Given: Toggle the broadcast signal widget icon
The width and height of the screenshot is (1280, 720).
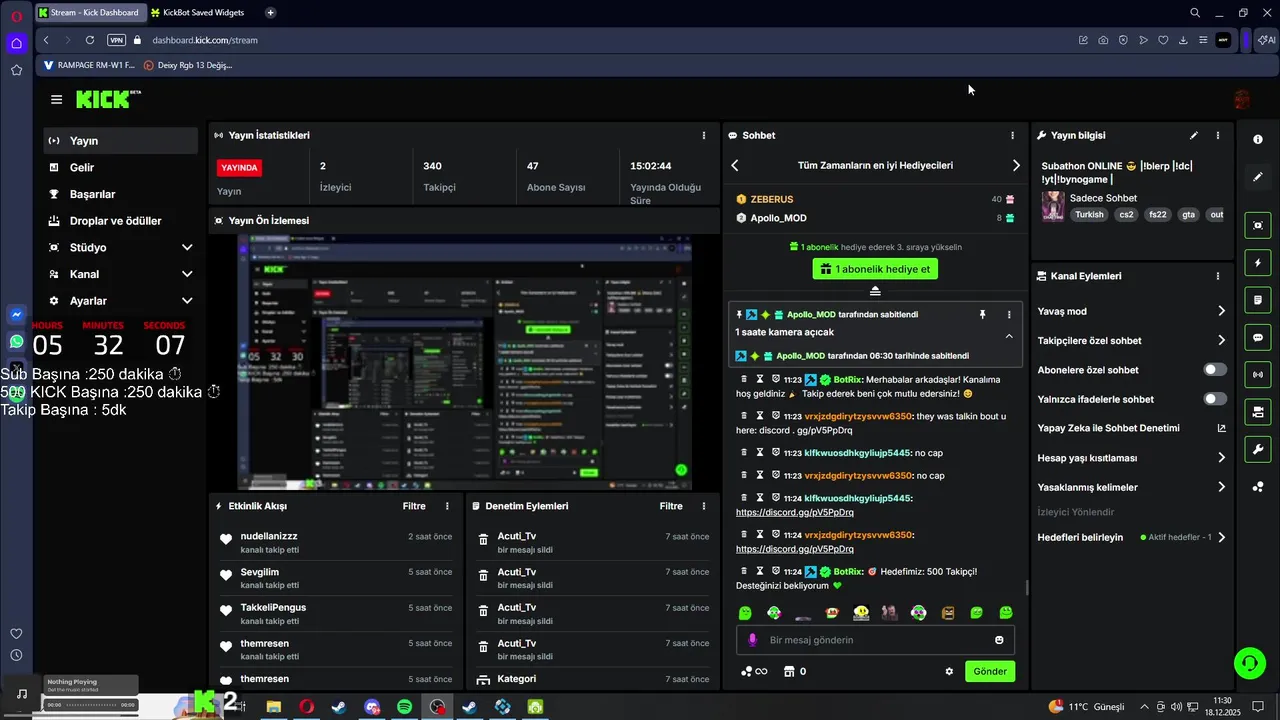Looking at the screenshot, I should click(x=1258, y=375).
